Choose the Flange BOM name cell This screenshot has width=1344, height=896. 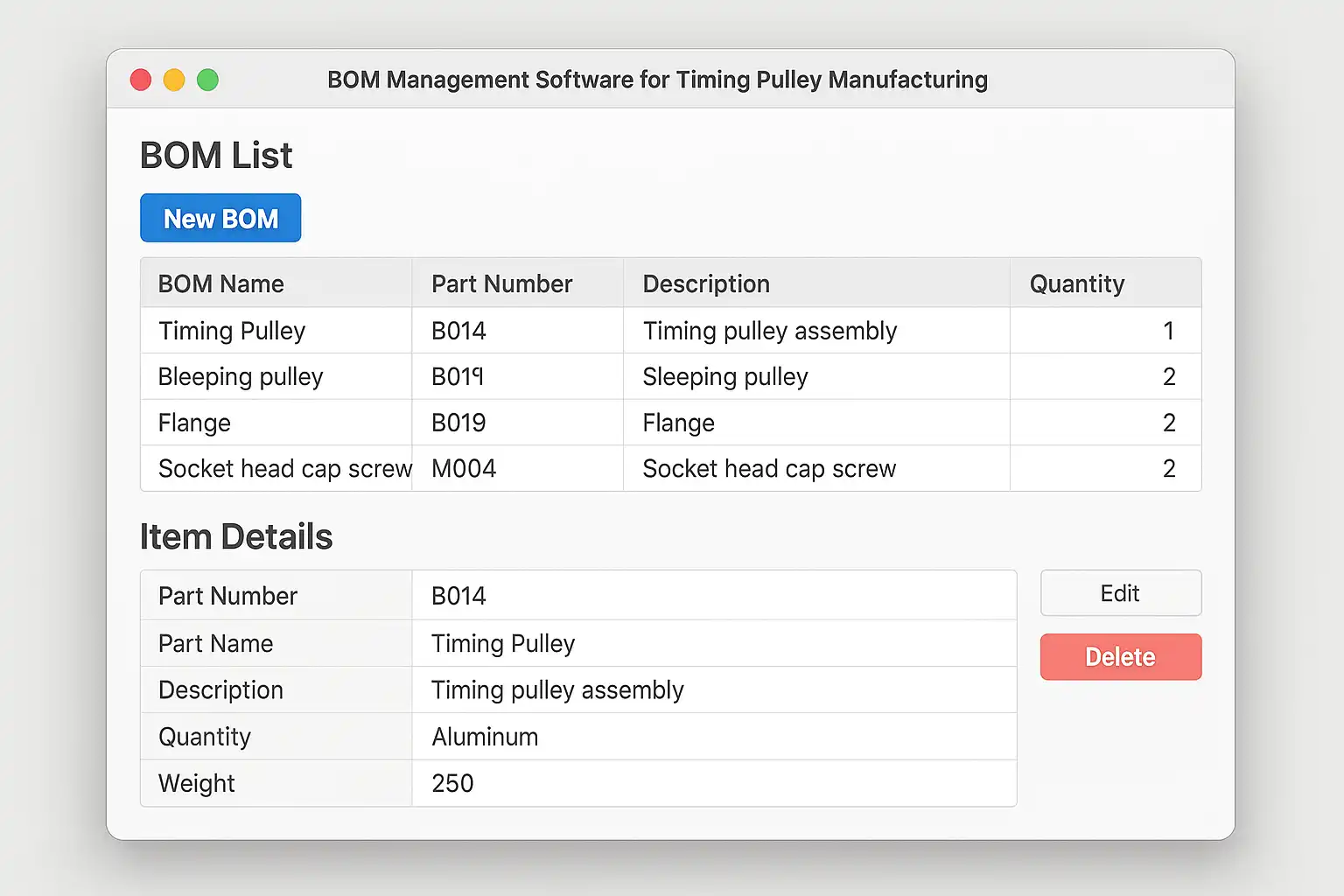[194, 423]
